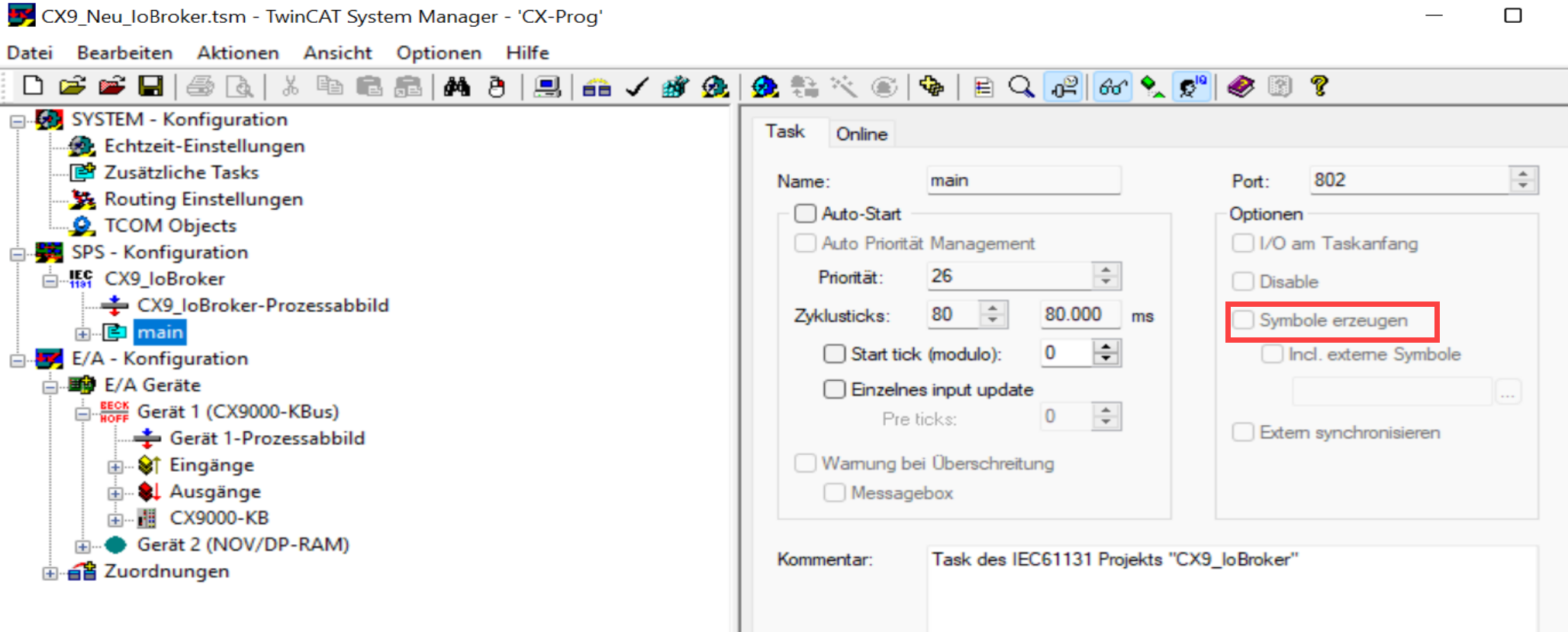Expand the Zuordnungen node
The height and width of the screenshot is (632, 1568).
50,572
